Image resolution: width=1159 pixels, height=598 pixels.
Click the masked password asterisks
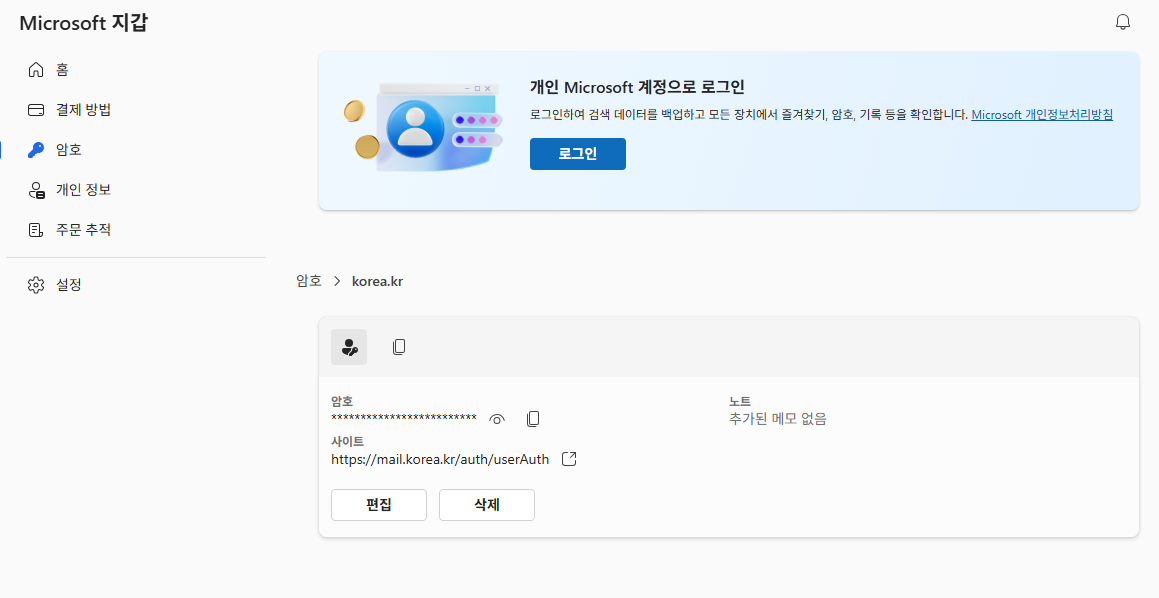tap(404, 418)
